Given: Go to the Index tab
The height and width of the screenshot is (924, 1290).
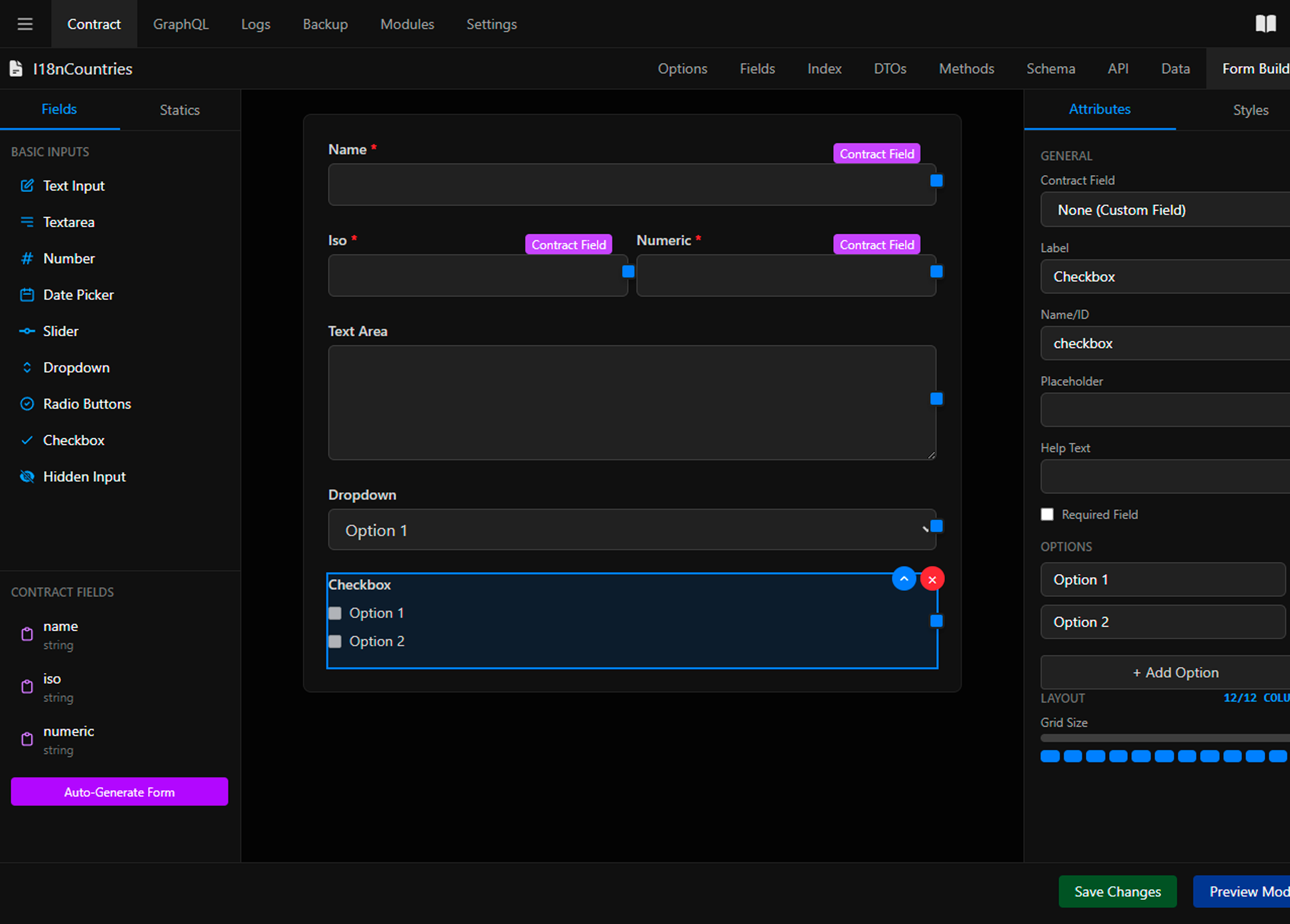Looking at the screenshot, I should click(824, 69).
